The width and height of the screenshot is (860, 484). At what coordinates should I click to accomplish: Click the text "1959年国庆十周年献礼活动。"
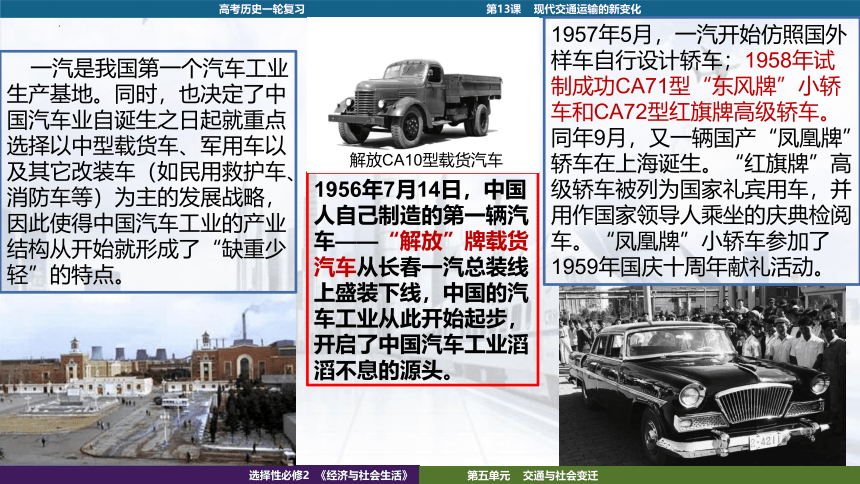(689, 267)
